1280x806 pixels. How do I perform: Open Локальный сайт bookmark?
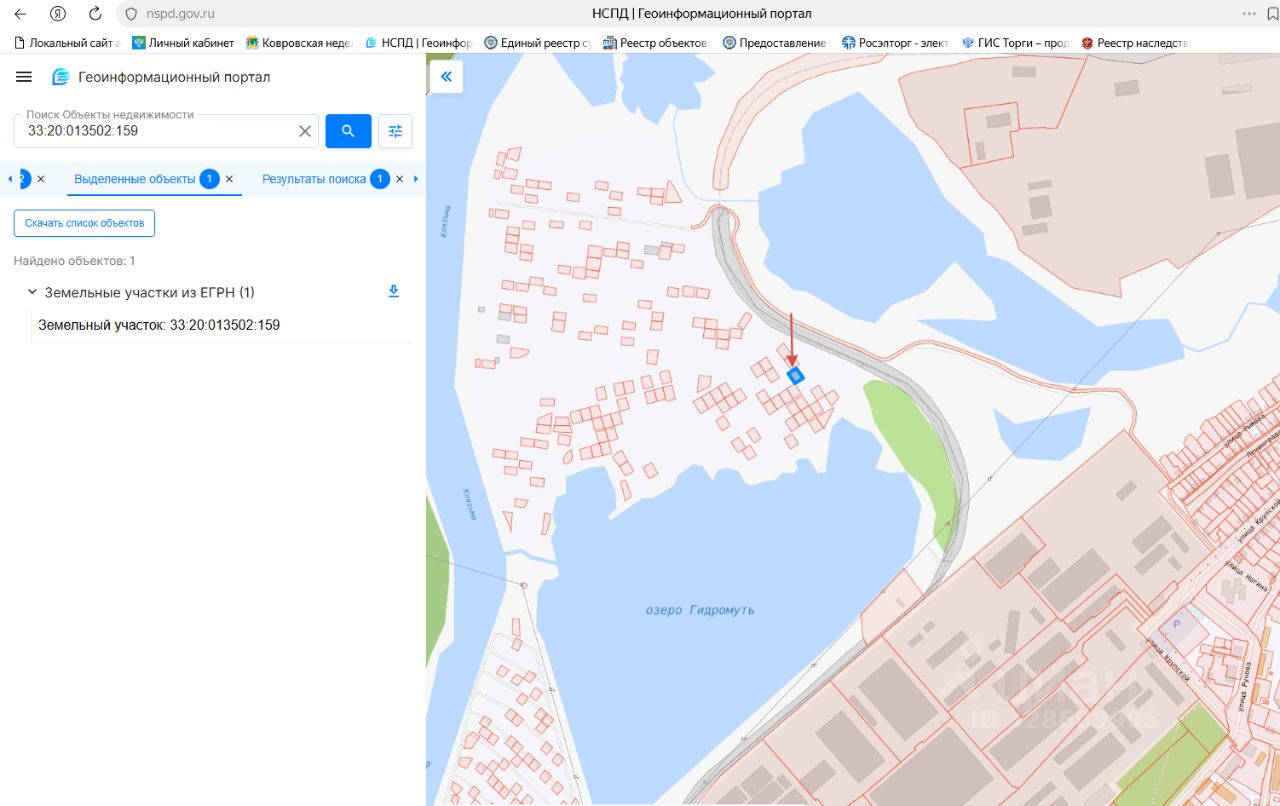coord(67,43)
